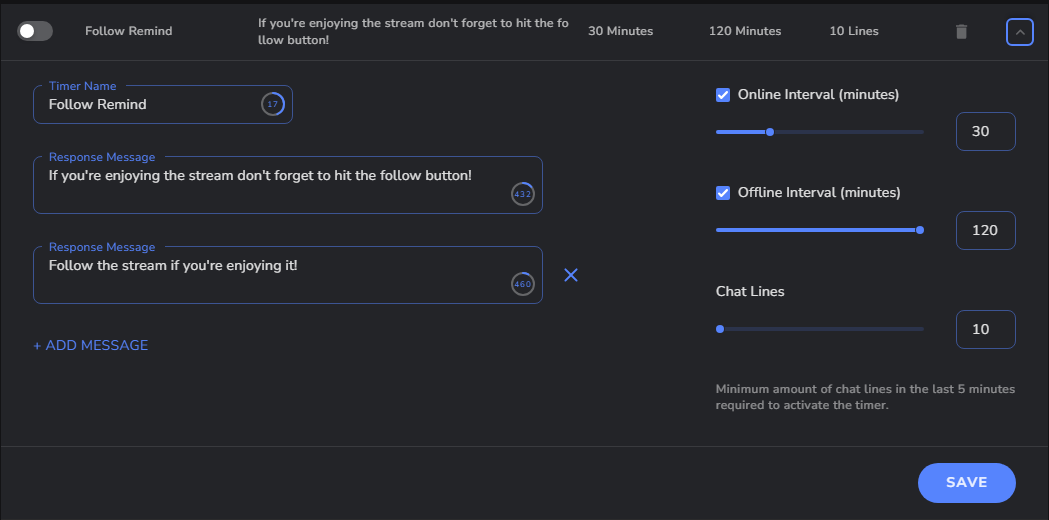Click the second Response Message text box
The width and height of the screenshot is (1049, 520).
[x=288, y=275]
